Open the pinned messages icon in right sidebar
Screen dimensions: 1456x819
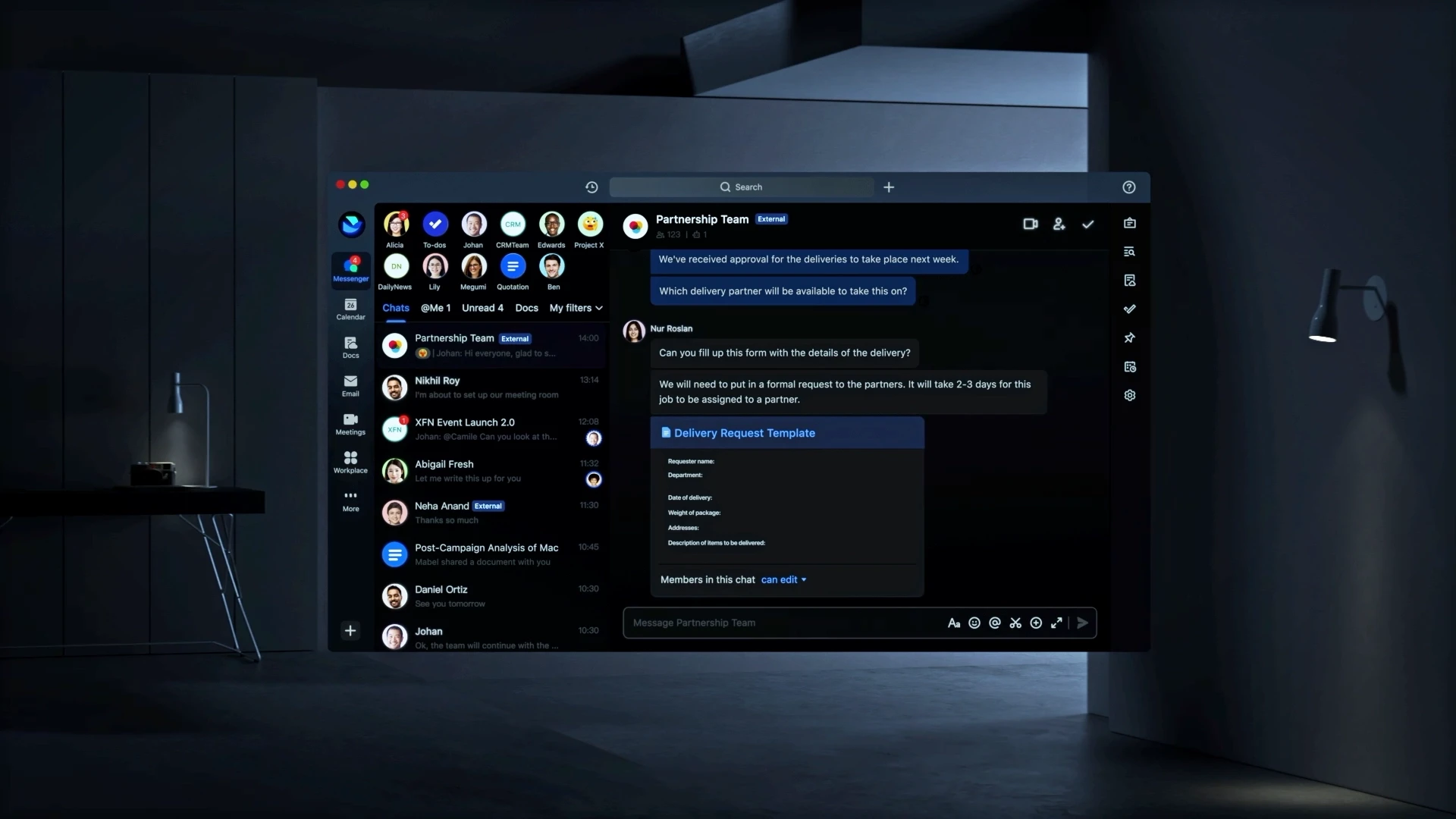[1129, 337]
